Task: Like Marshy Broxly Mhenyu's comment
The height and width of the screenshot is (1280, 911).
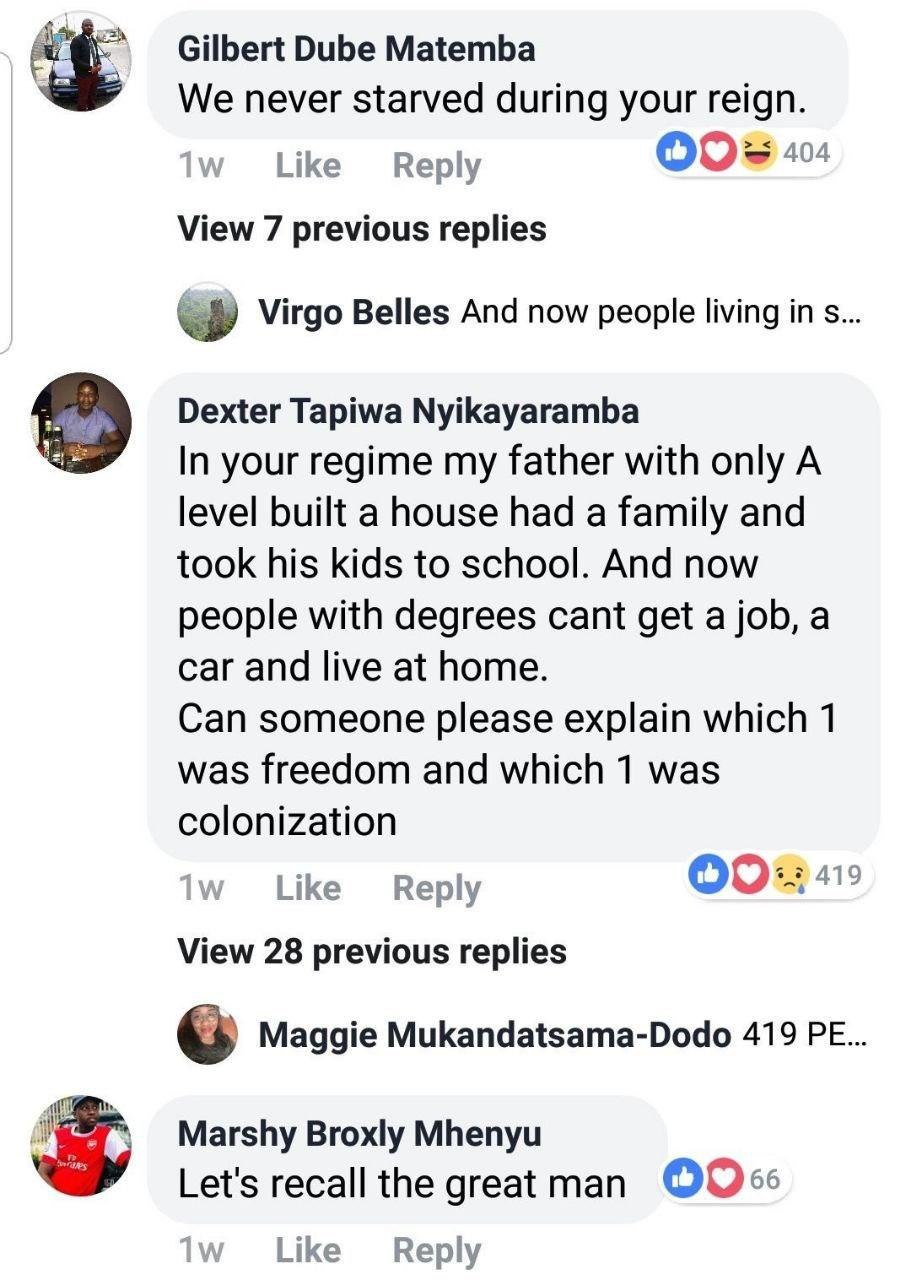Action: tap(308, 1250)
